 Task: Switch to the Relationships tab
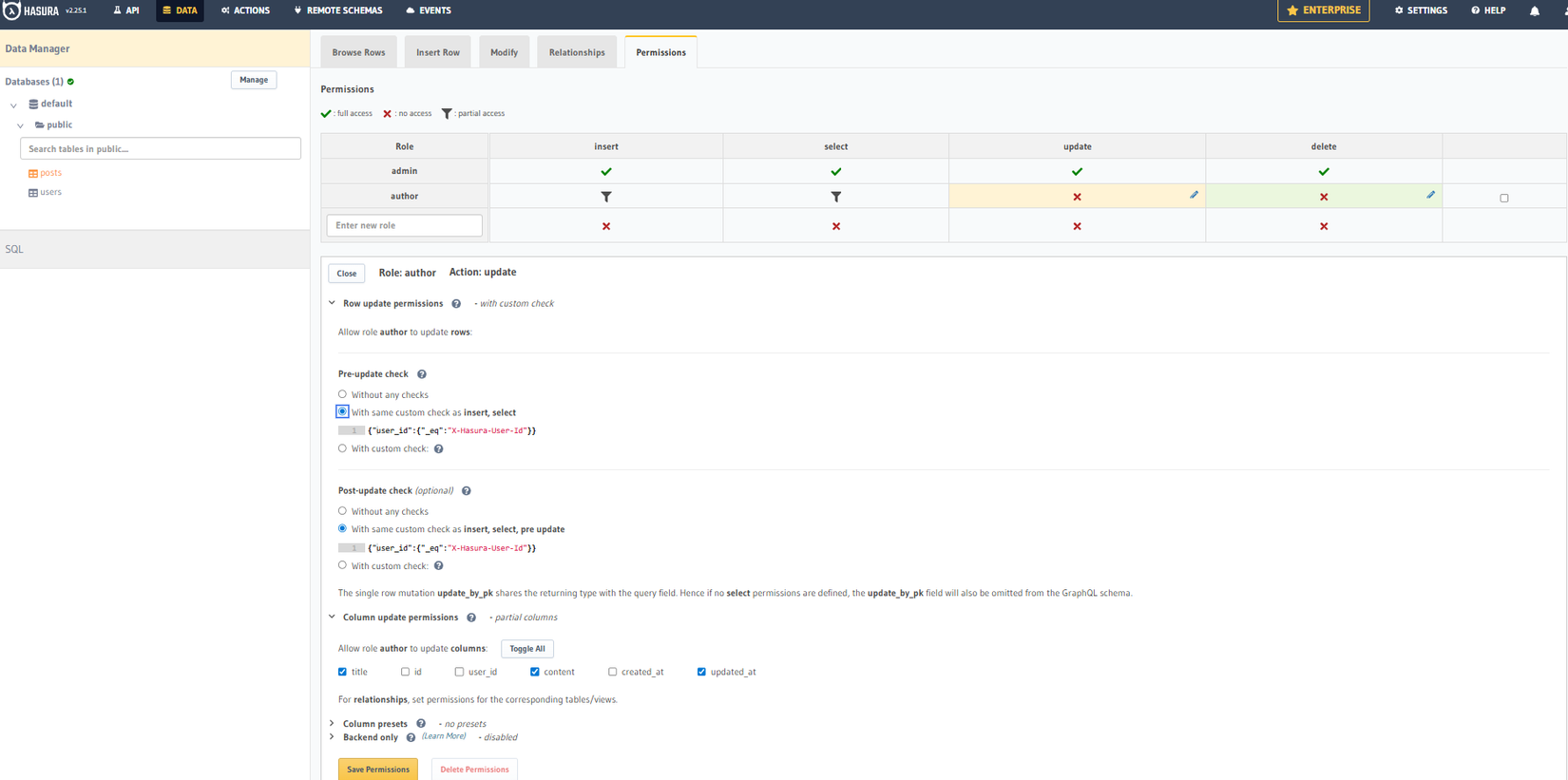point(577,52)
